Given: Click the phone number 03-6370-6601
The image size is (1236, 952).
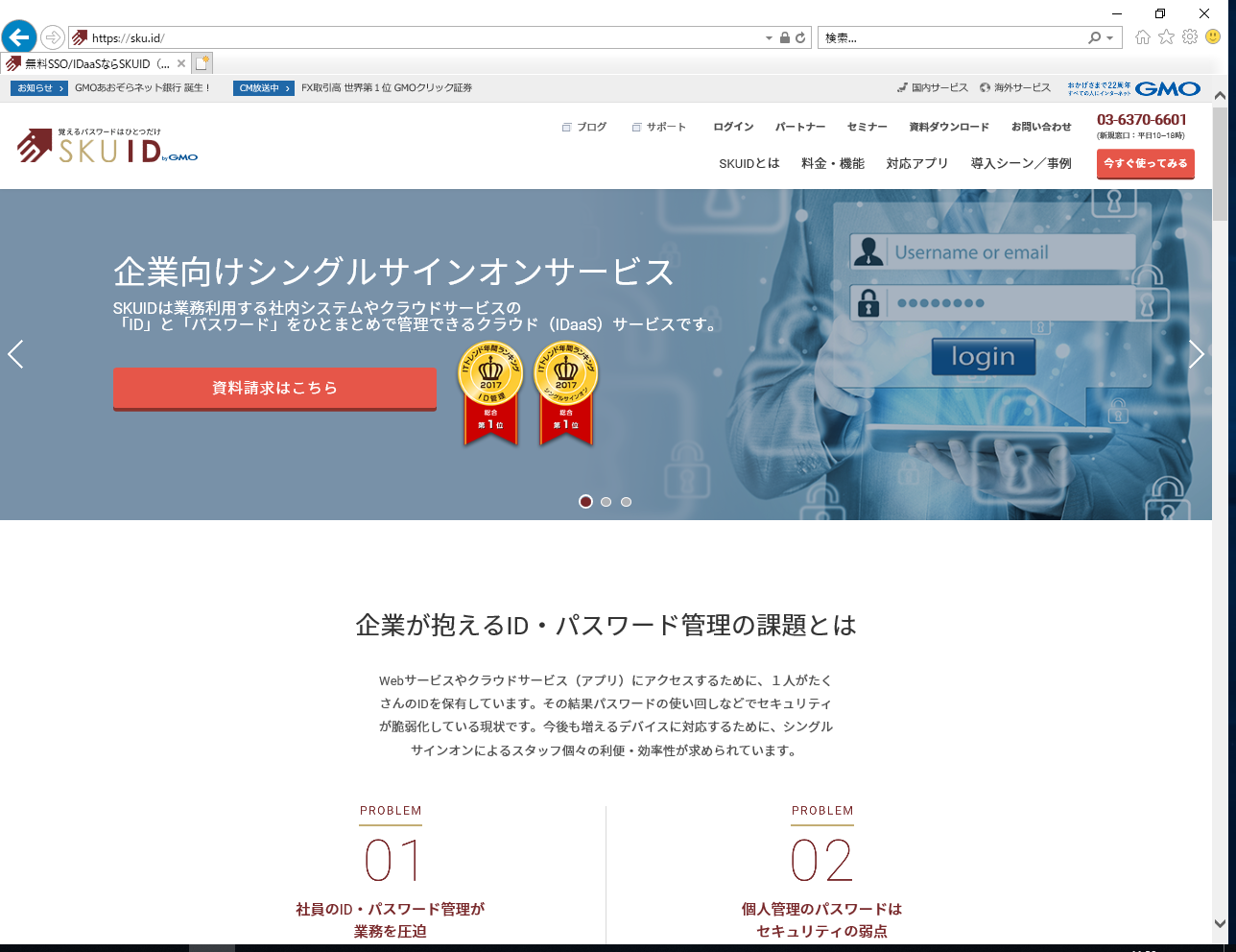Looking at the screenshot, I should click(x=1142, y=120).
